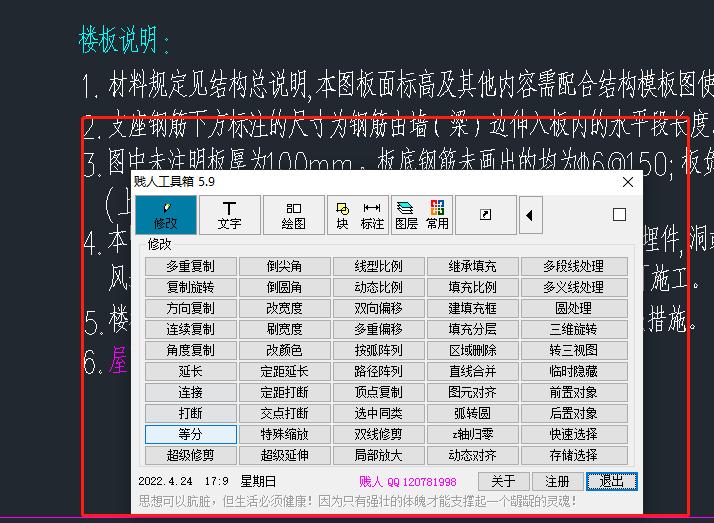The image size is (714, 523).
Task: Click the 打断 button
Action: point(191,413)
